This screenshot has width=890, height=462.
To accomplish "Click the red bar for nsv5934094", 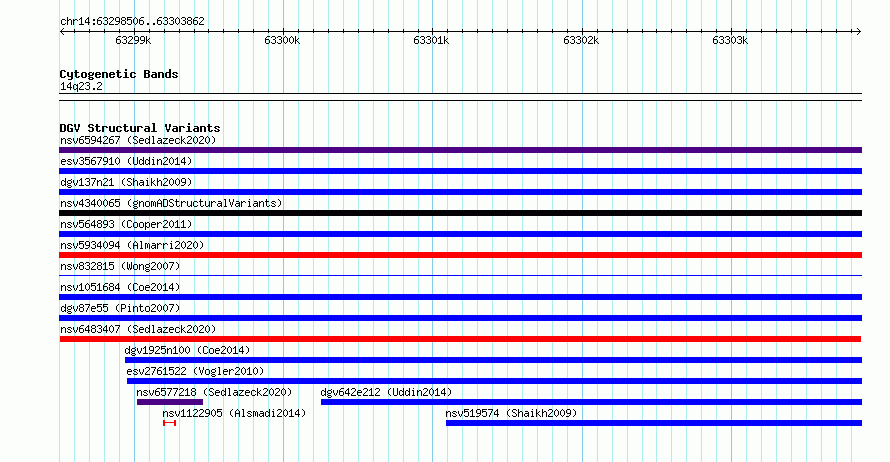I will [460, 255].
